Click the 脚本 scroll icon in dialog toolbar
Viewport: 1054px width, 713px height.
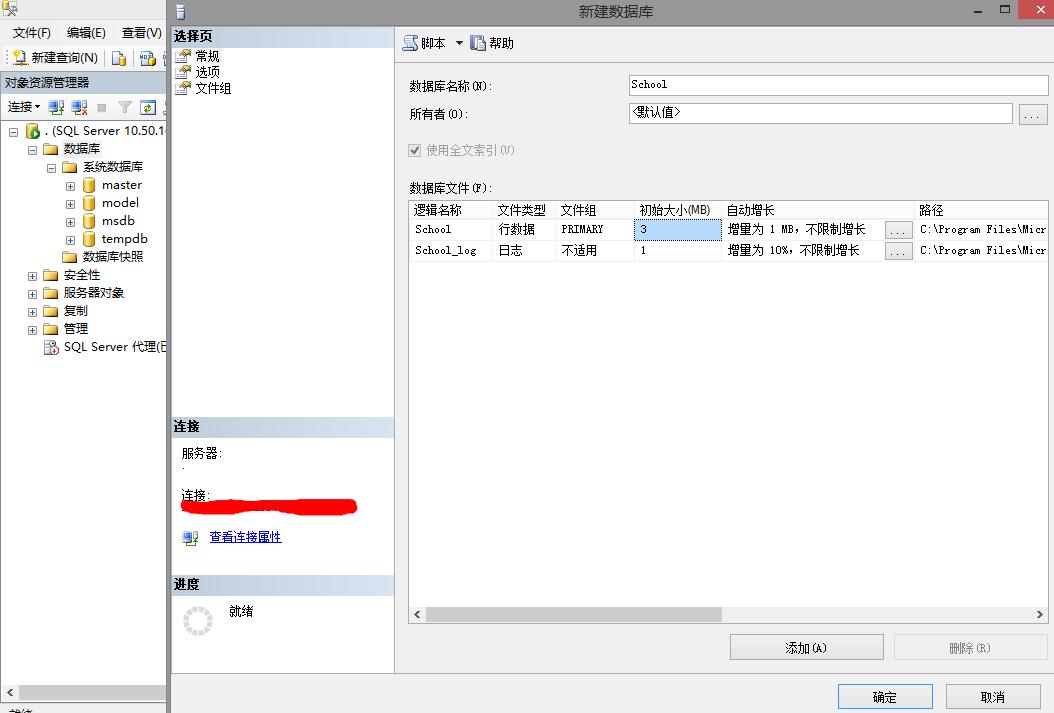coord(411,42)
